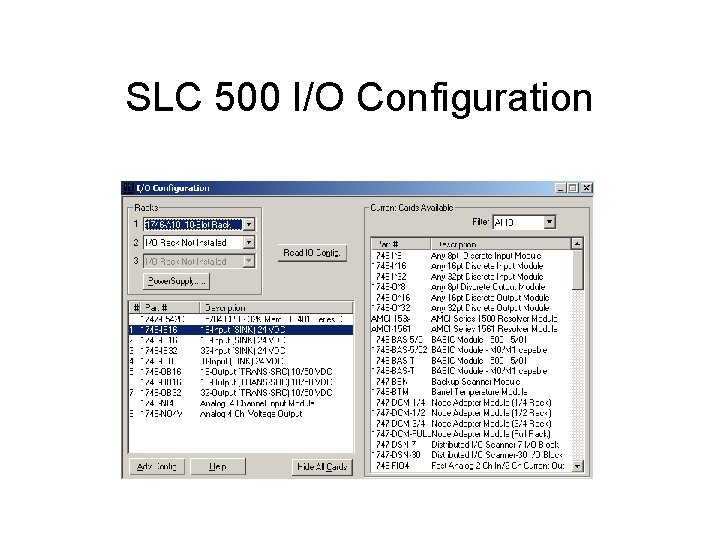Click down arrow of Cards Available scrollbar
The width and height of the screenshot is (720, 540).
577,466
